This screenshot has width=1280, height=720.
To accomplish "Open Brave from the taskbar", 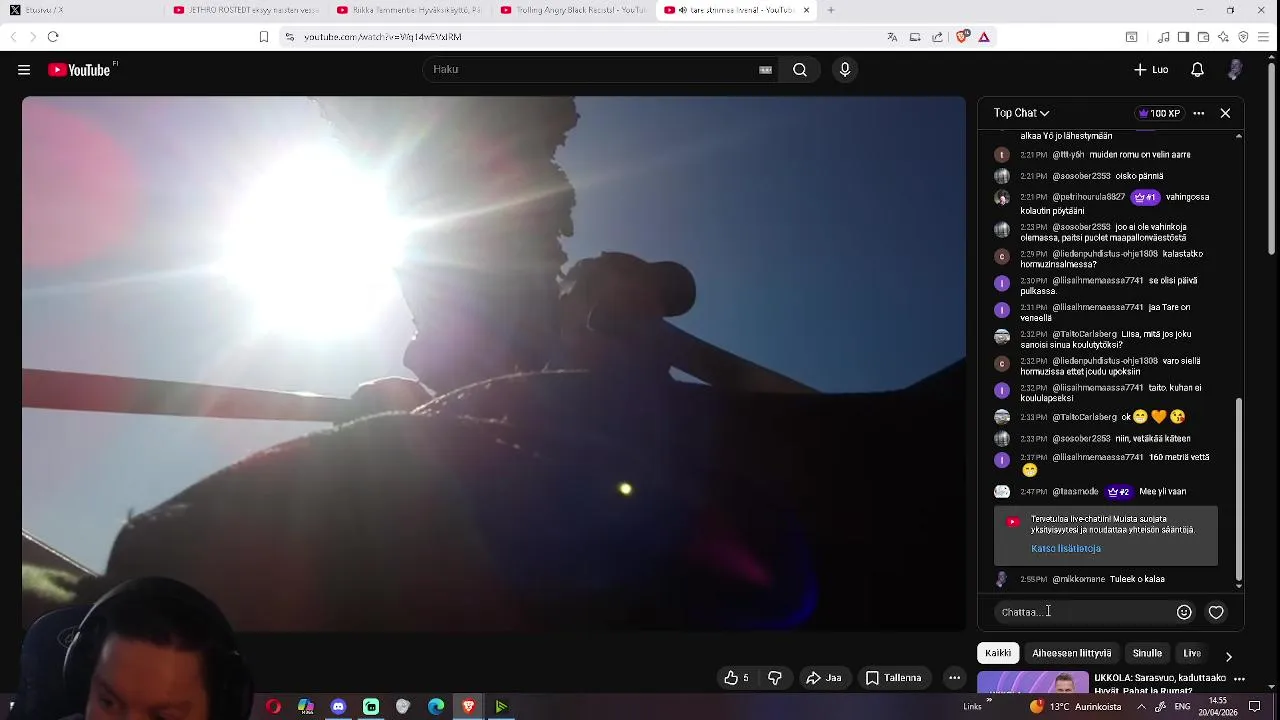I will (468, 707).
